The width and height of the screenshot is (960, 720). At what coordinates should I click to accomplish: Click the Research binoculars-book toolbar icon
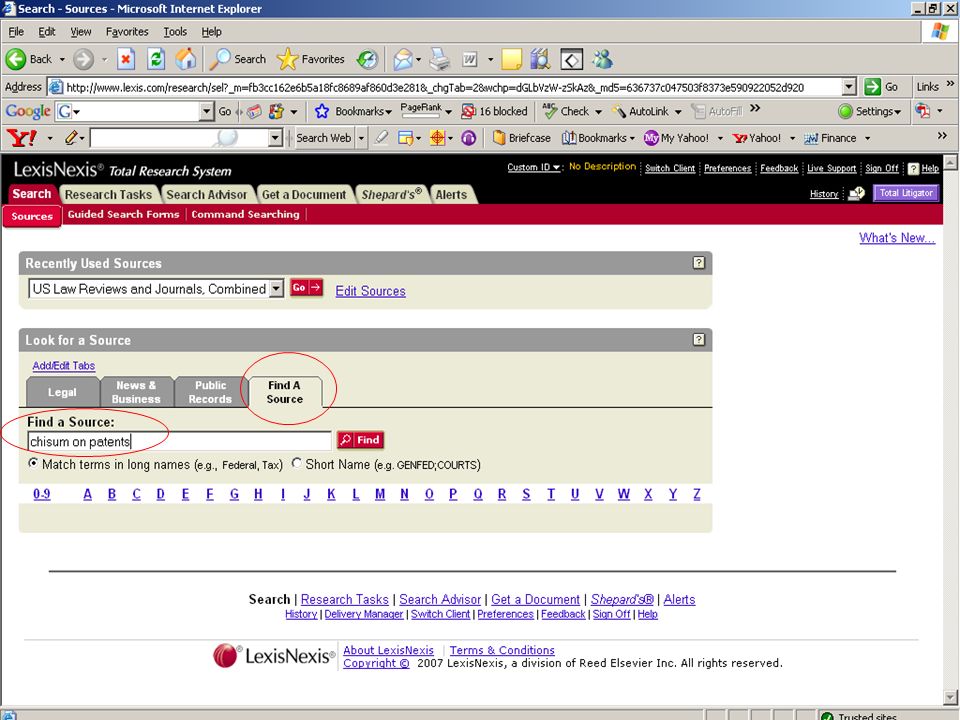(540, 59)
